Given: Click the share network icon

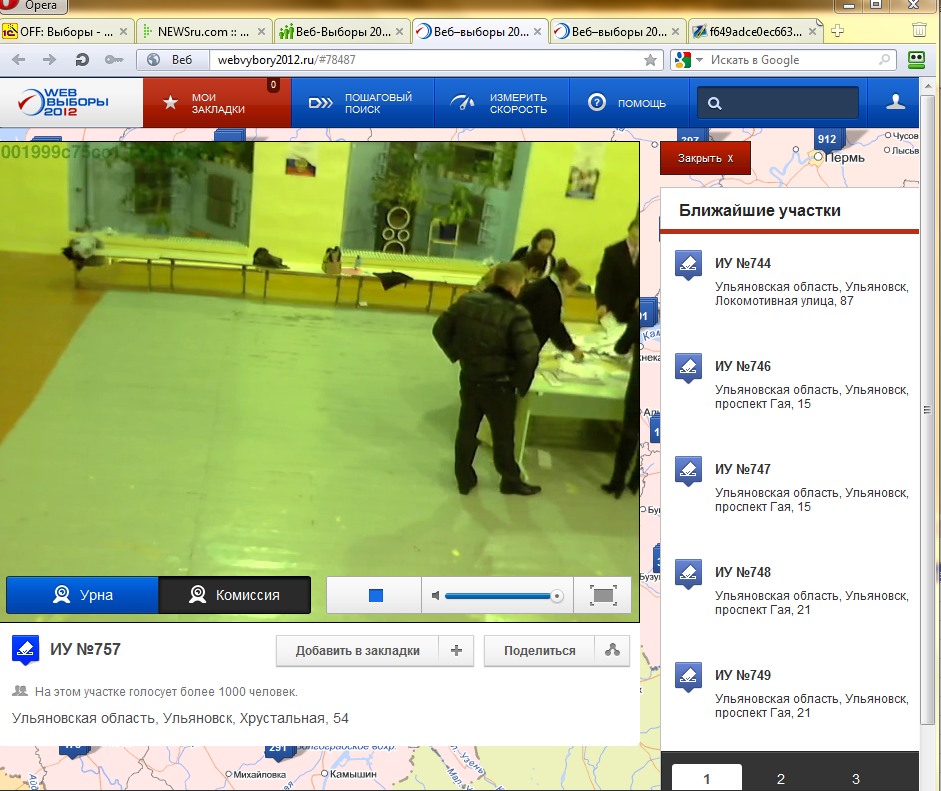Looking at the screenshot, I should 612,651.
